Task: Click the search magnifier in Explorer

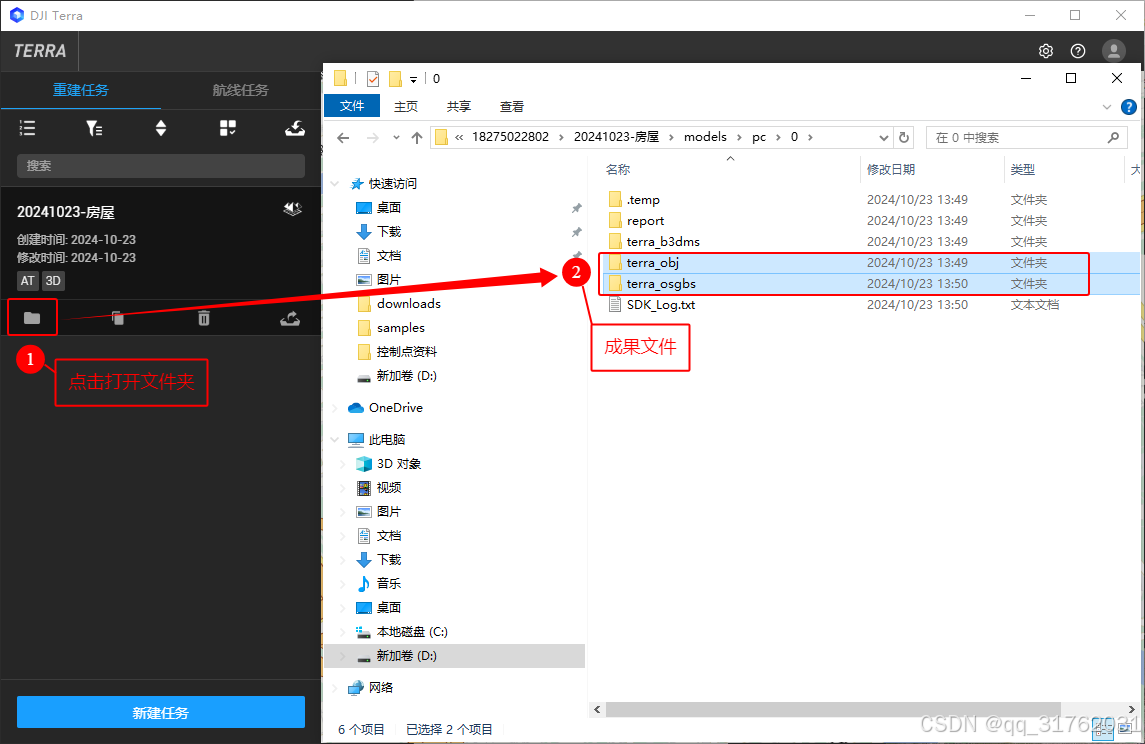Action: 1114,137
